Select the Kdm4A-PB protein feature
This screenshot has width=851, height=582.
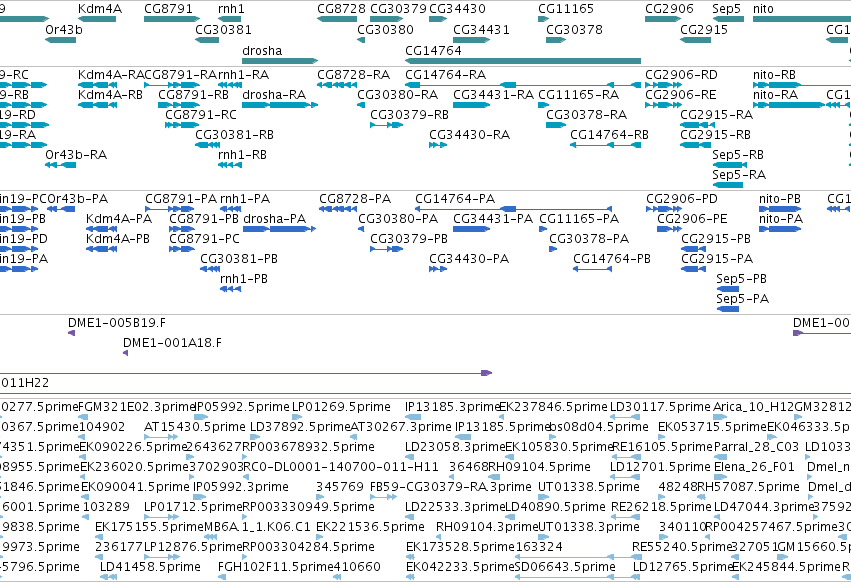(x=101, y=249)
